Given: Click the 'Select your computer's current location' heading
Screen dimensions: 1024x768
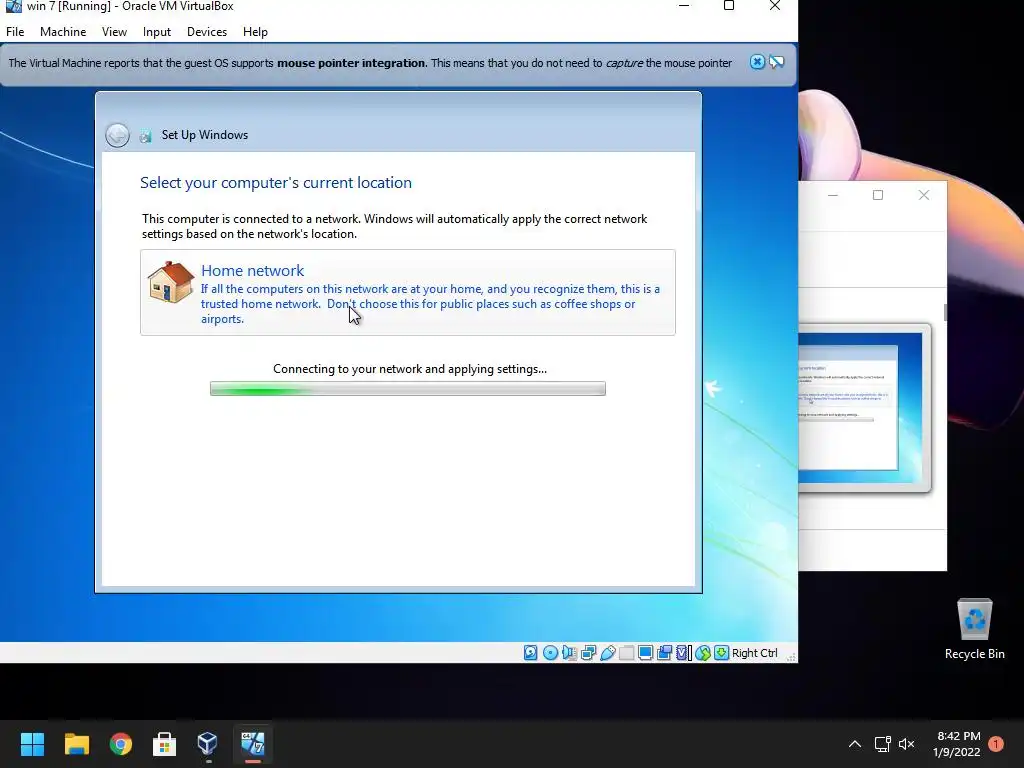Looking at the screenshot, I should point(276,183).
